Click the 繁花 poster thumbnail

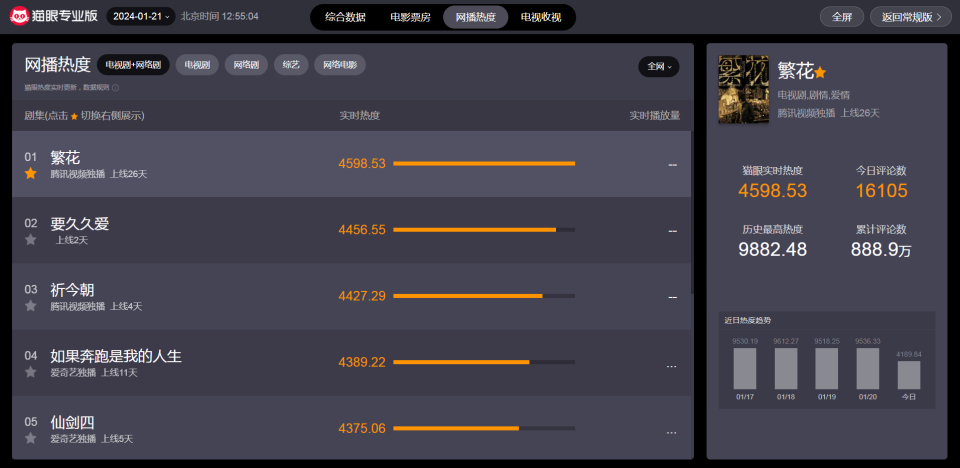(743, 89)
